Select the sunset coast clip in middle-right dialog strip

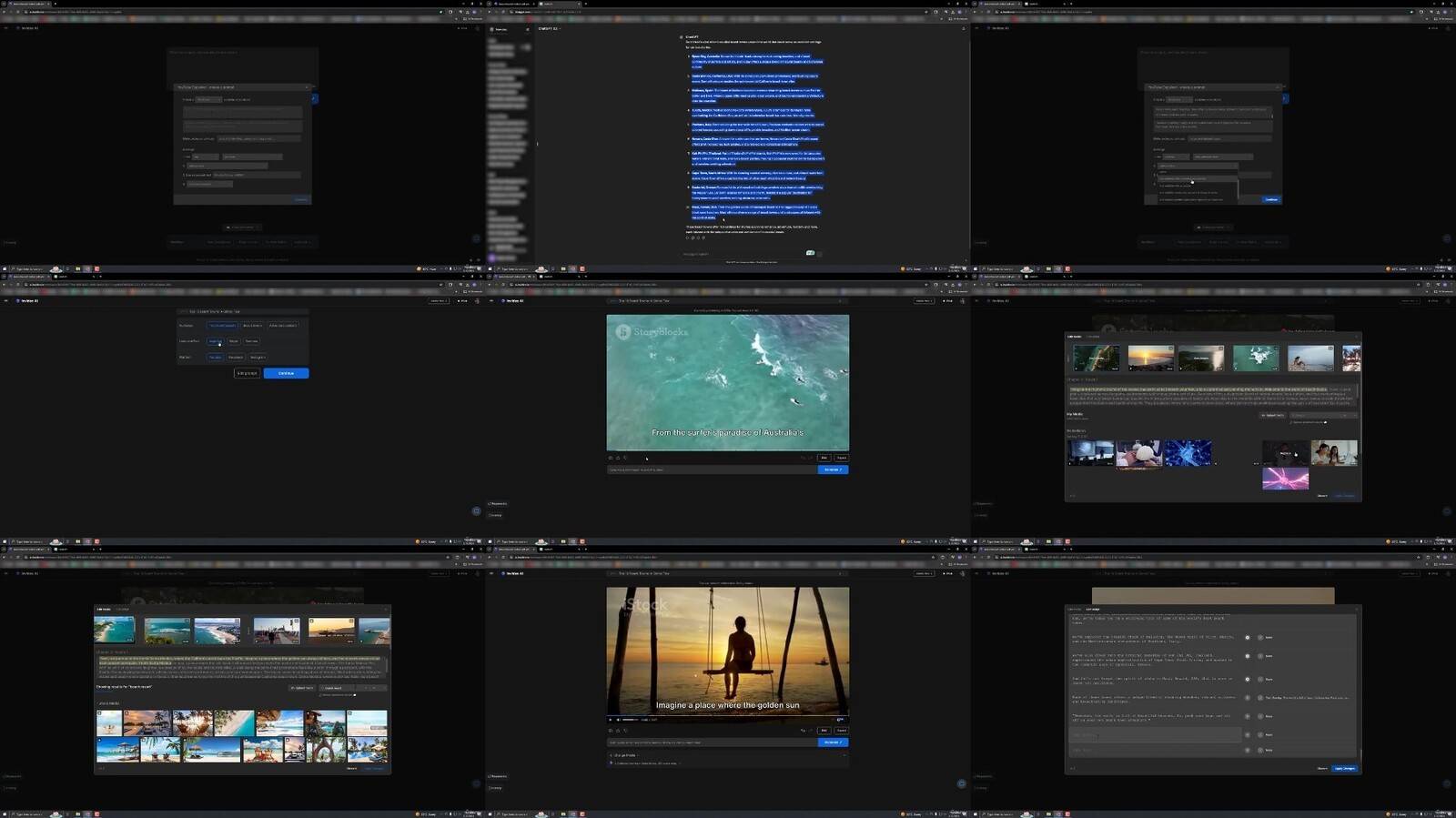pos(1150,358)
